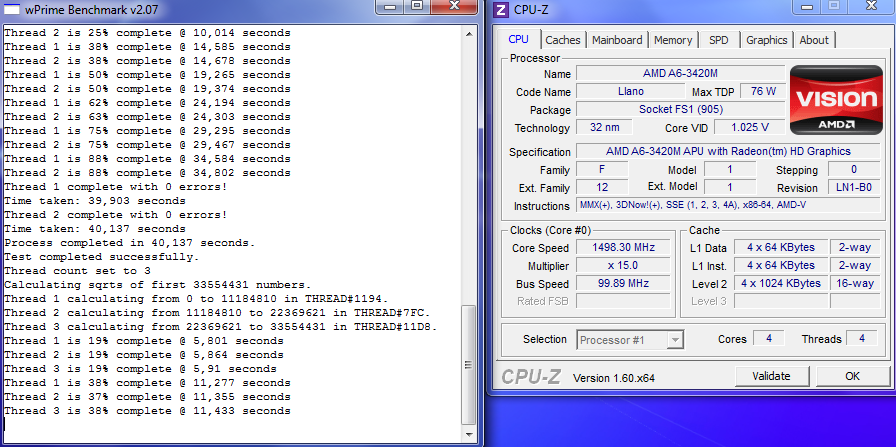The width and height of the screenshot is (896, 447).
Task: Click the CPU-Z logo text at bottom
Action: click(531, 377)
